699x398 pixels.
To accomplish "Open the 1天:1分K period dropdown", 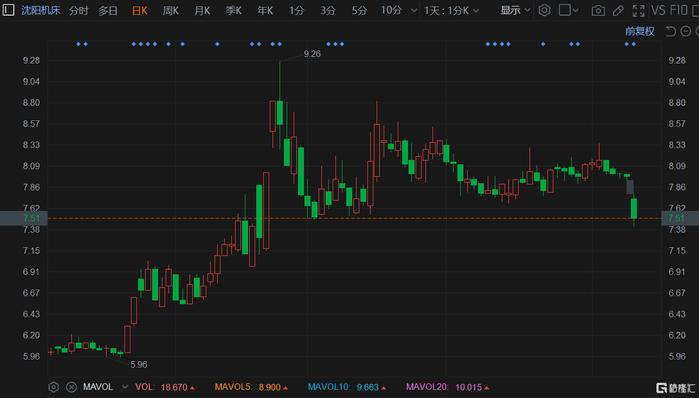I will tap(451, 10).
